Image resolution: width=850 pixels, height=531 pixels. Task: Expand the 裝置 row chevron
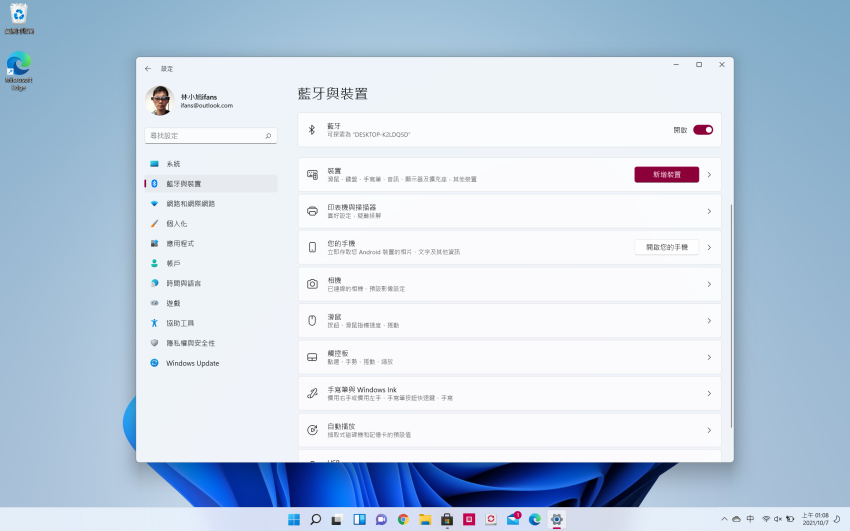(x=709, y=174)
